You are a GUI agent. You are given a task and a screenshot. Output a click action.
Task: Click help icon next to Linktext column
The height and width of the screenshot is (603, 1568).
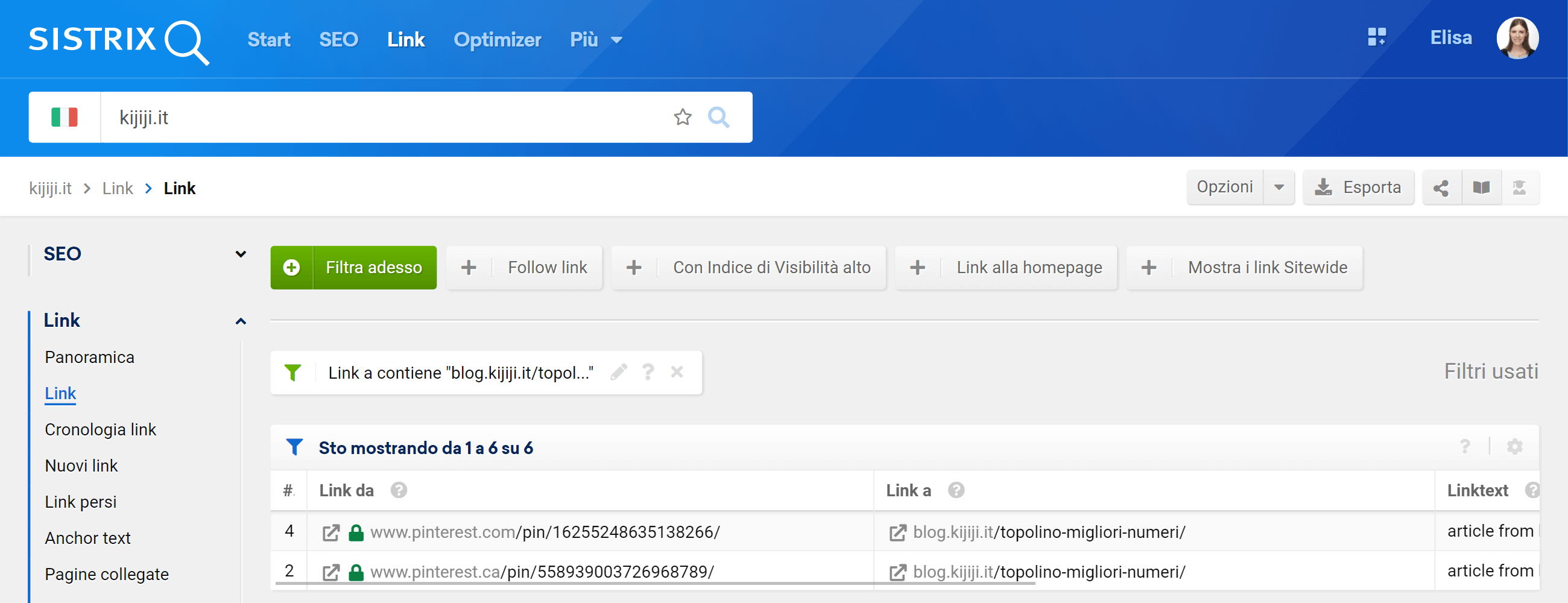(x=1531, y=490)
